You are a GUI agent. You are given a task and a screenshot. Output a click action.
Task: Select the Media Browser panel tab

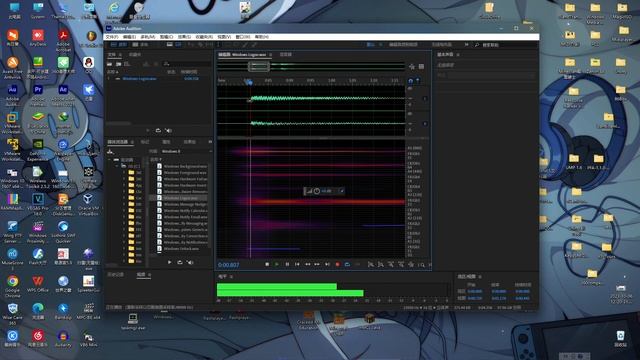[118, 142]
